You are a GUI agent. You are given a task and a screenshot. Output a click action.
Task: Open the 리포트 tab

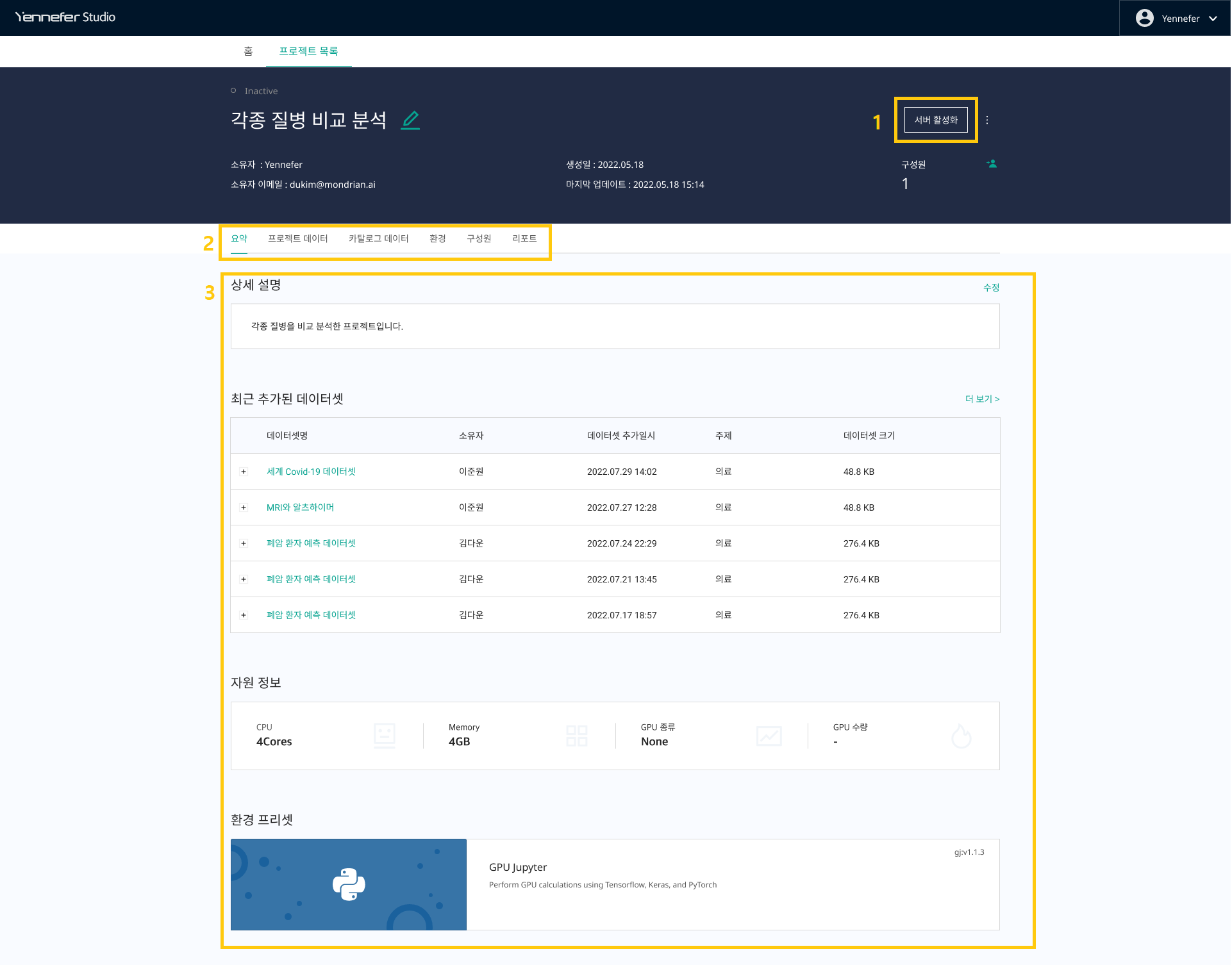(x=524, y=238)
